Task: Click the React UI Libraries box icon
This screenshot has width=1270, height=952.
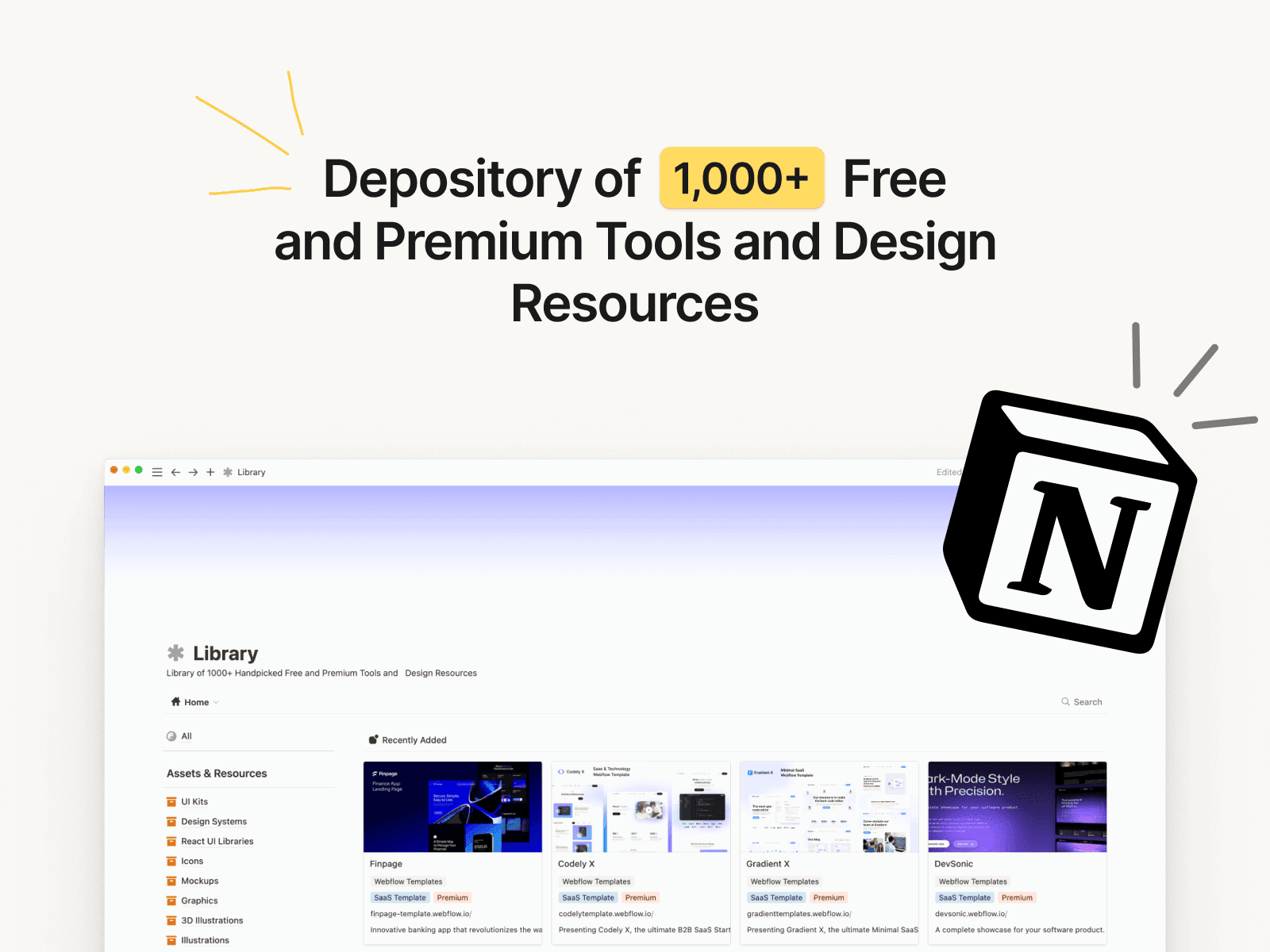Action: click(171, 841)
